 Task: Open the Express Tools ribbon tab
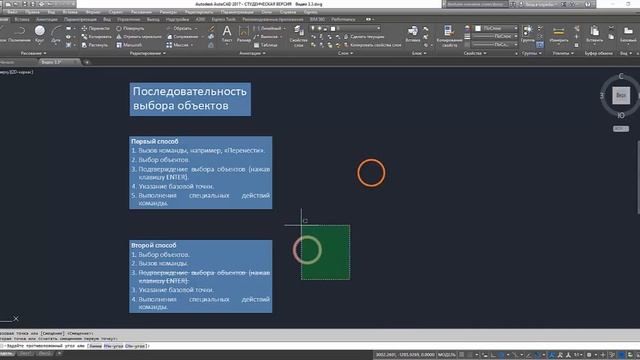(224, 19)
